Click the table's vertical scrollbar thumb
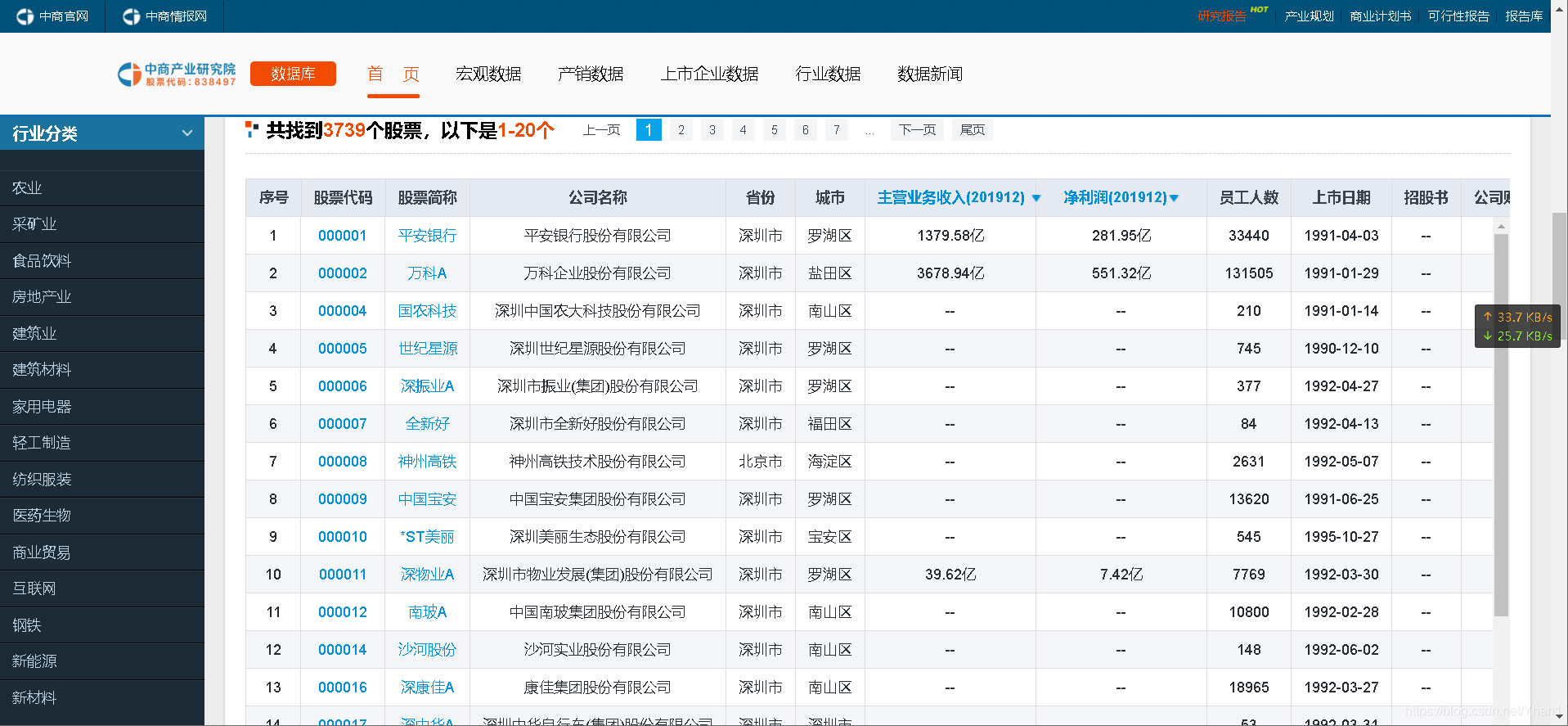 (1501, 425)
